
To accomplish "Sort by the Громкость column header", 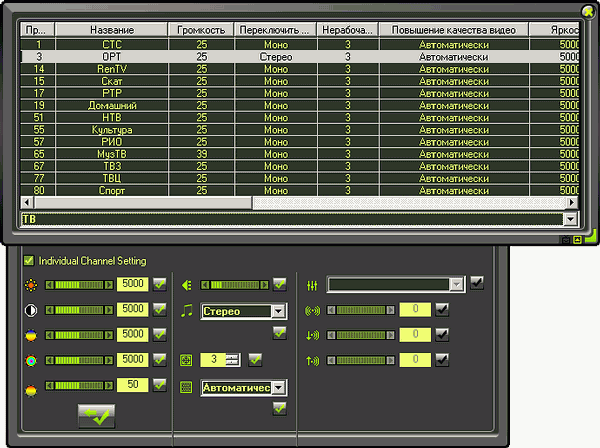I will pyautogui.click(x=201, y=30).
